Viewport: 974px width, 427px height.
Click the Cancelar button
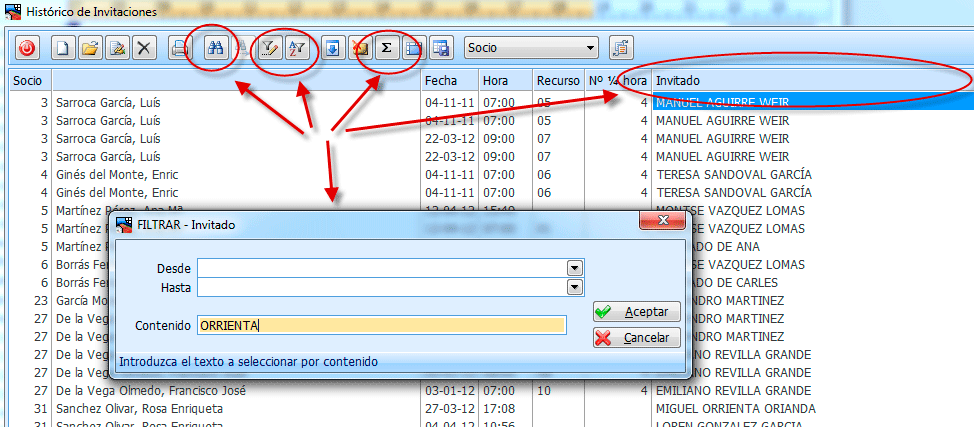point(636,338)
